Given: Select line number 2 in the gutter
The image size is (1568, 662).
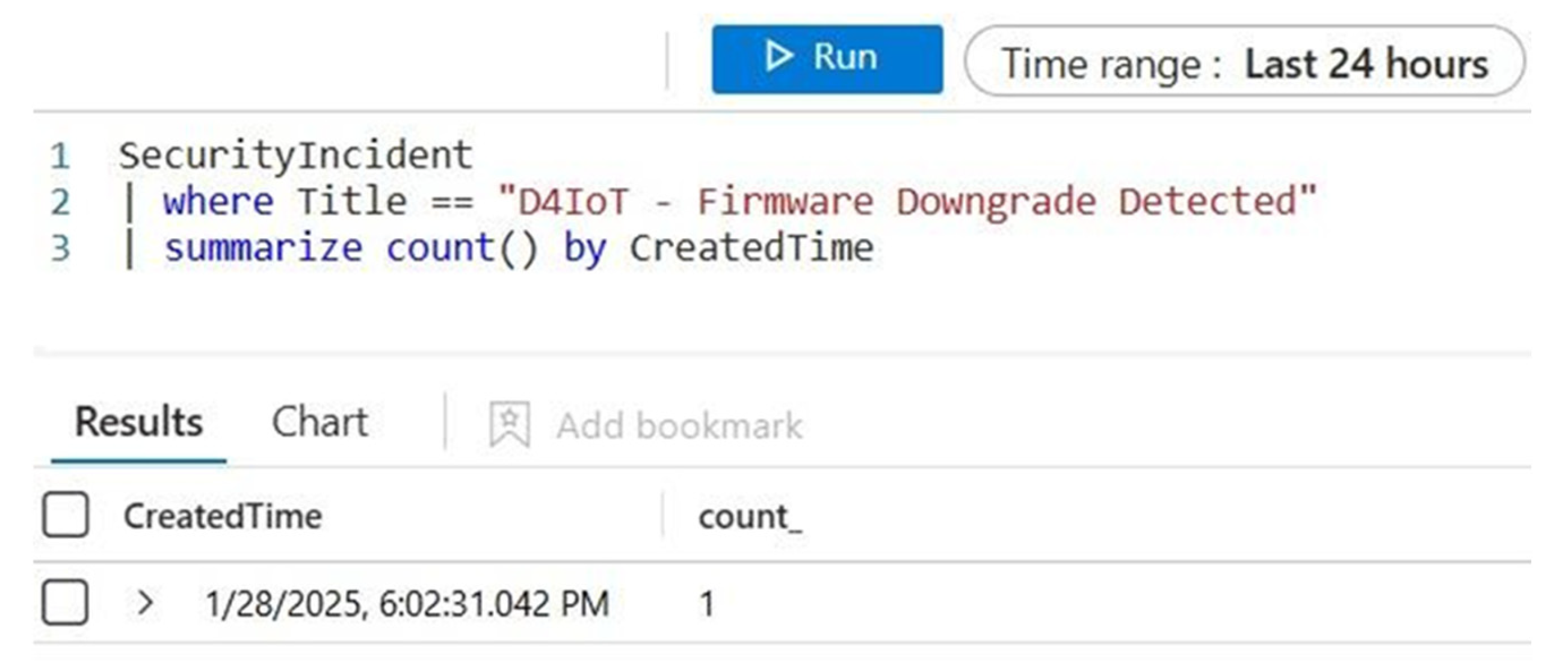Looking at the screenshot, I should coord(60,202).
